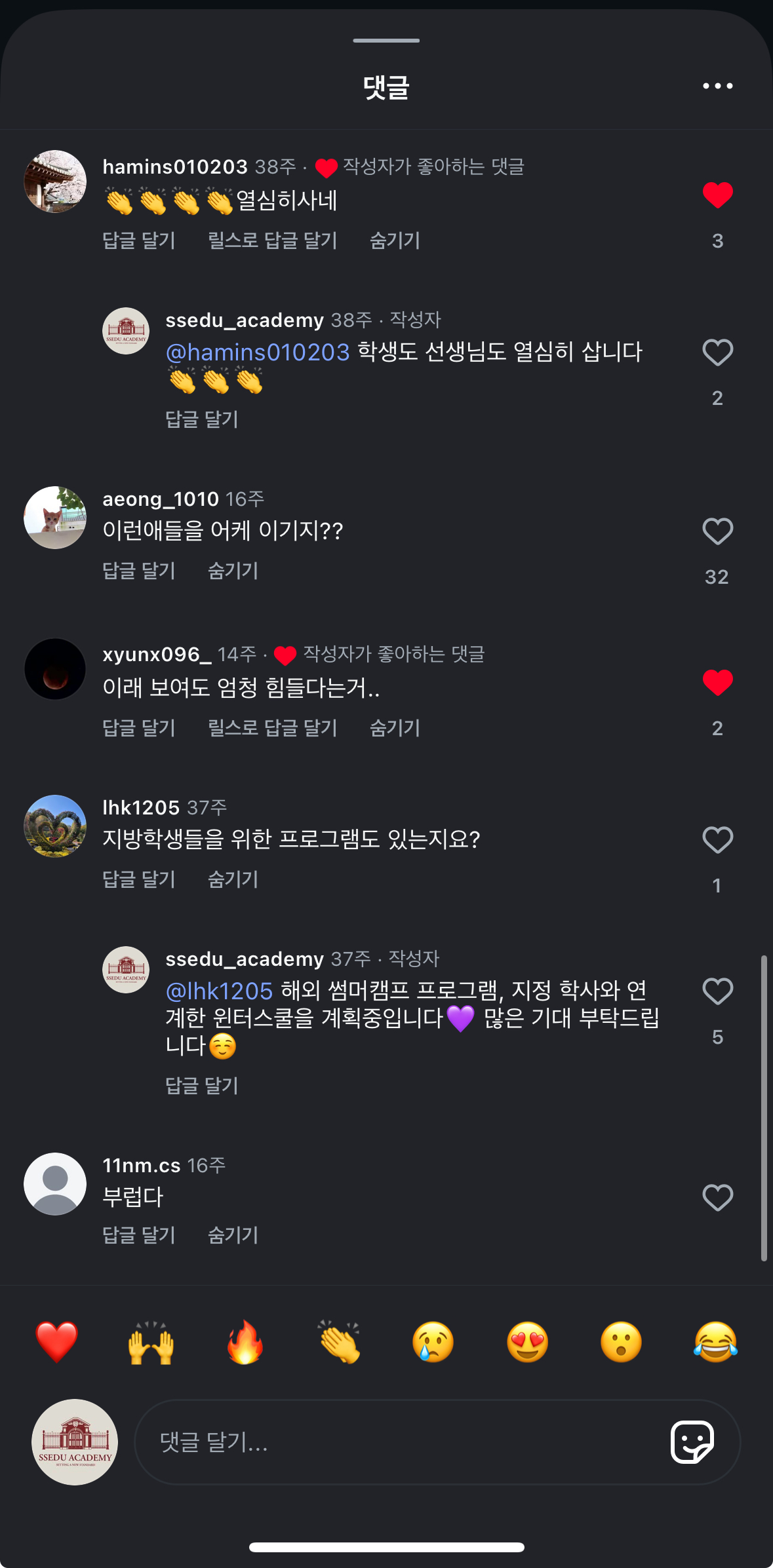Open the @hamins010203 mention link
The width and height of the screenshot is (773, 1568).
click(258, 353)
